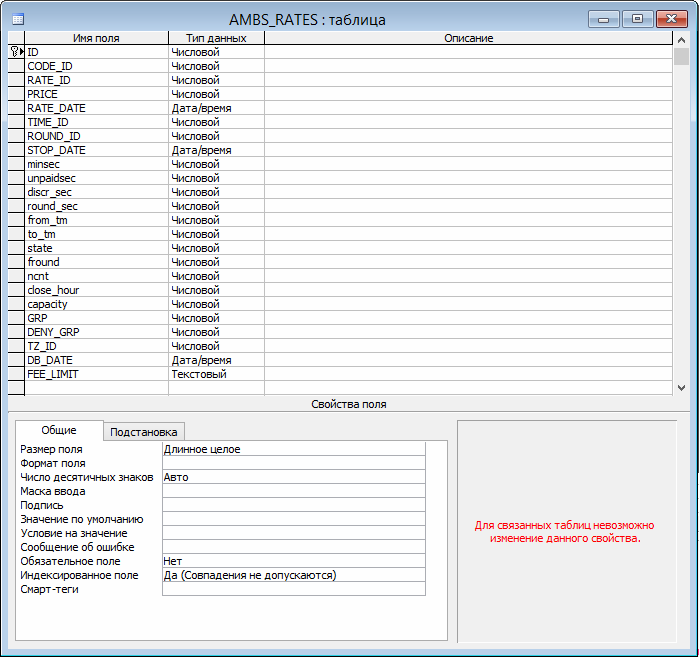Click the Индексированное поле property value
The image size is (699, 657).
[x=293, y=575]
